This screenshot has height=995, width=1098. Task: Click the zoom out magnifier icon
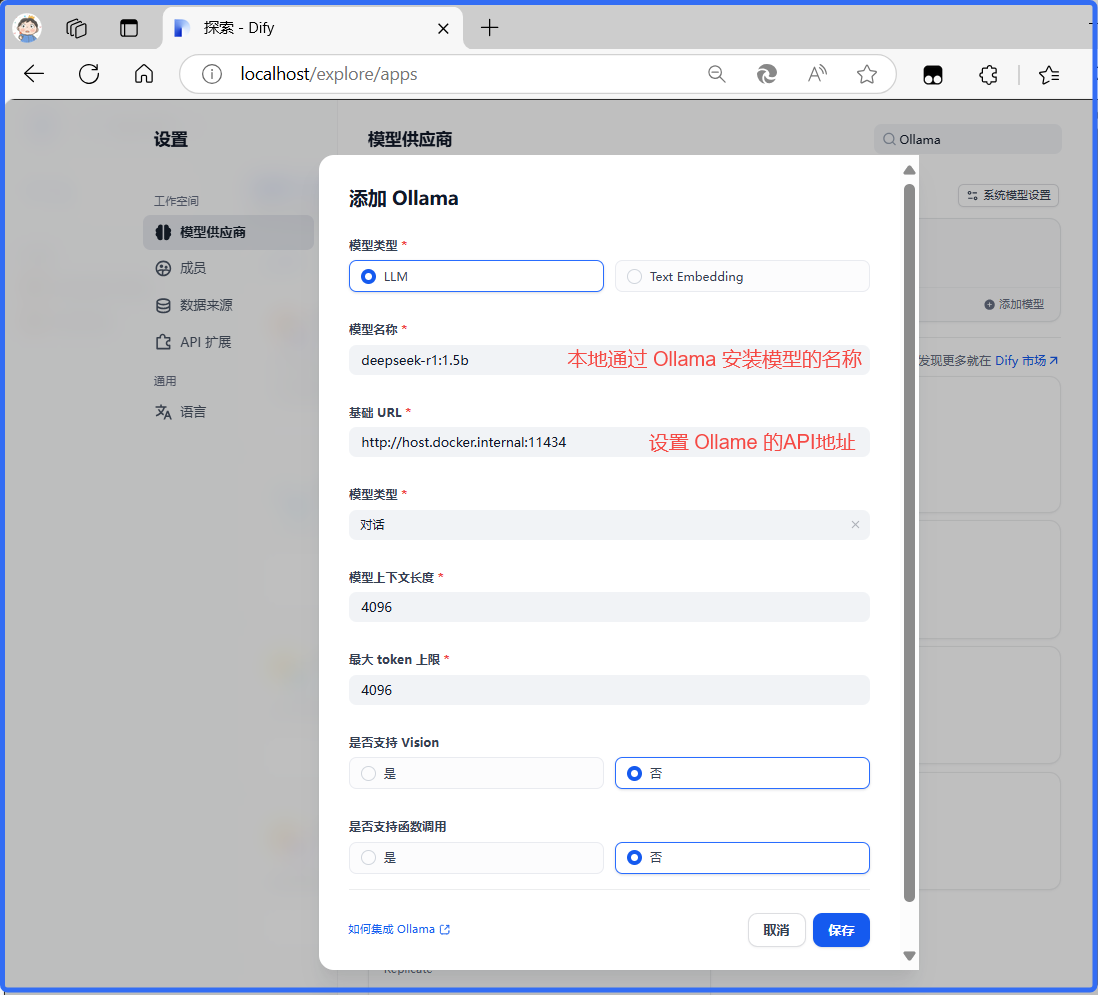point(716,74)
